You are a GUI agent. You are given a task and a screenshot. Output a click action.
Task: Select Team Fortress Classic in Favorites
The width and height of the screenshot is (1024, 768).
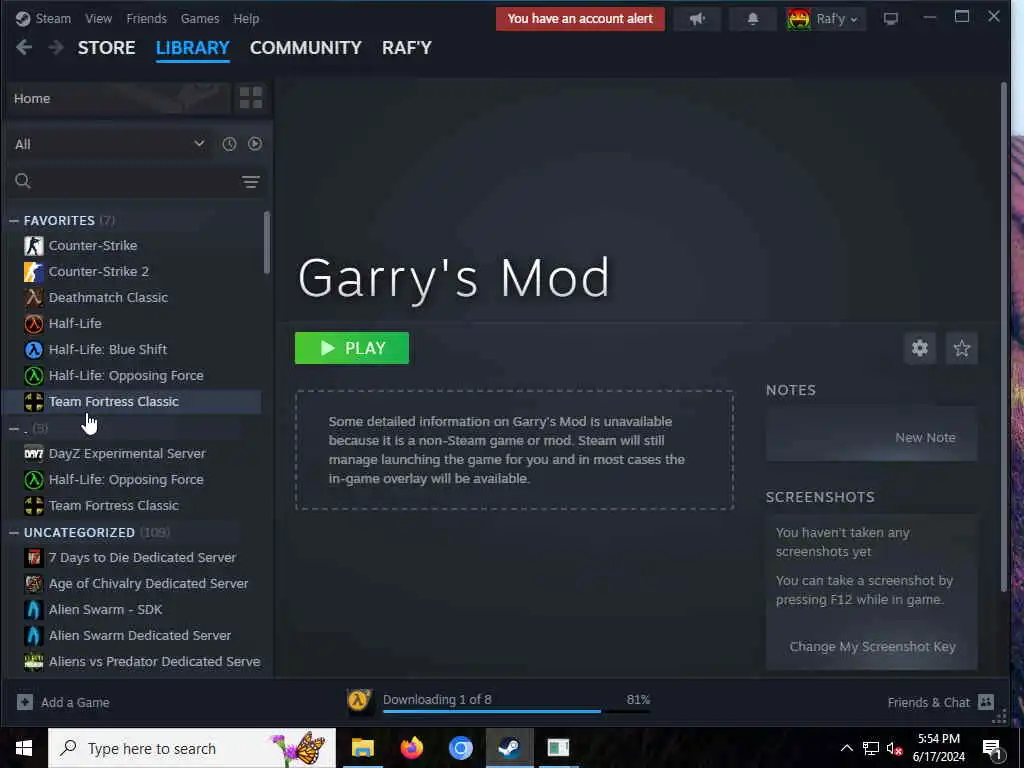click(134, 402)
